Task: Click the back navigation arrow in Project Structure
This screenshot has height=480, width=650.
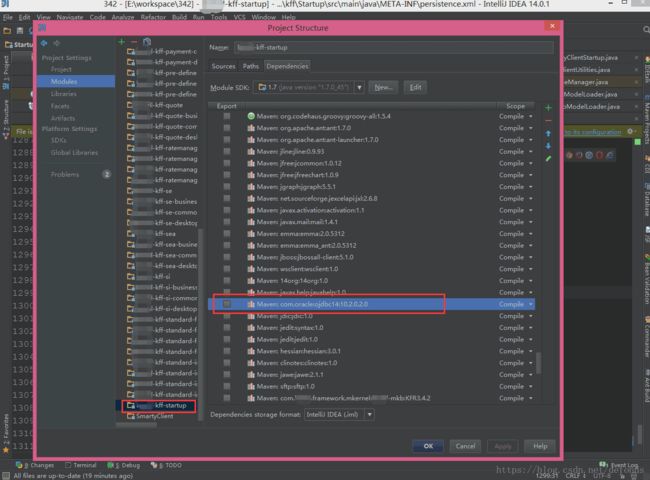Action: 44,43
